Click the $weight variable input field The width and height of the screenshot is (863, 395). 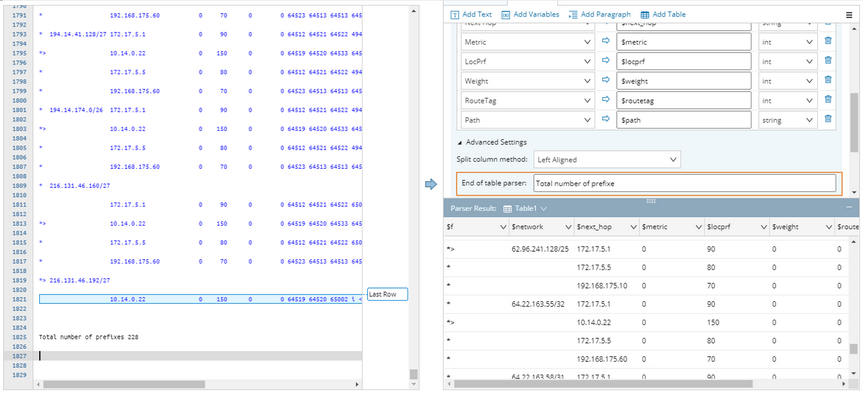pos(684,81)
